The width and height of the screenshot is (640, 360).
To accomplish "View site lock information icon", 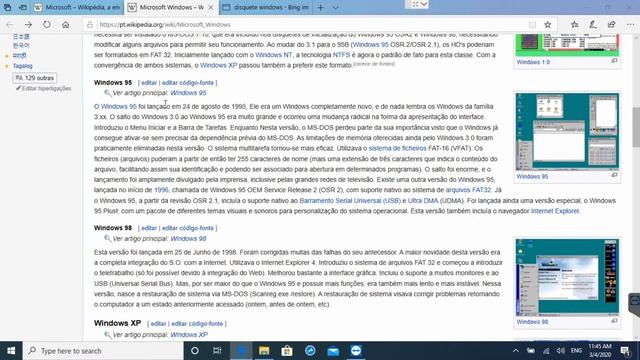I will tap(90, 24).
